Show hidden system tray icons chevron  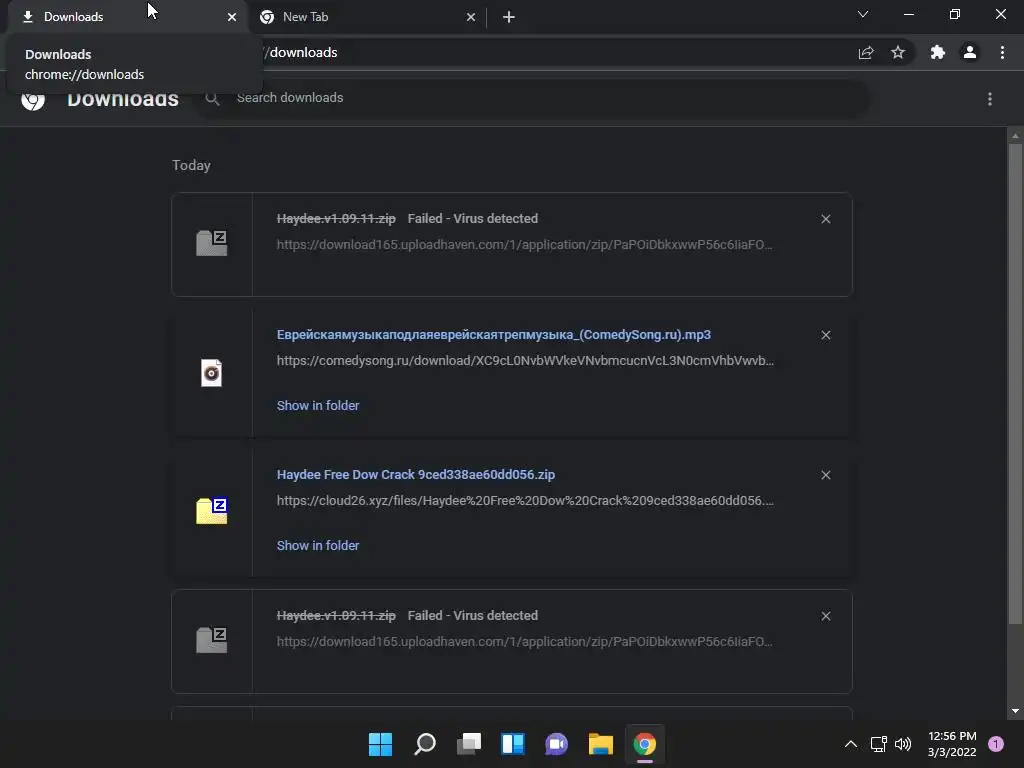point(851,744)
